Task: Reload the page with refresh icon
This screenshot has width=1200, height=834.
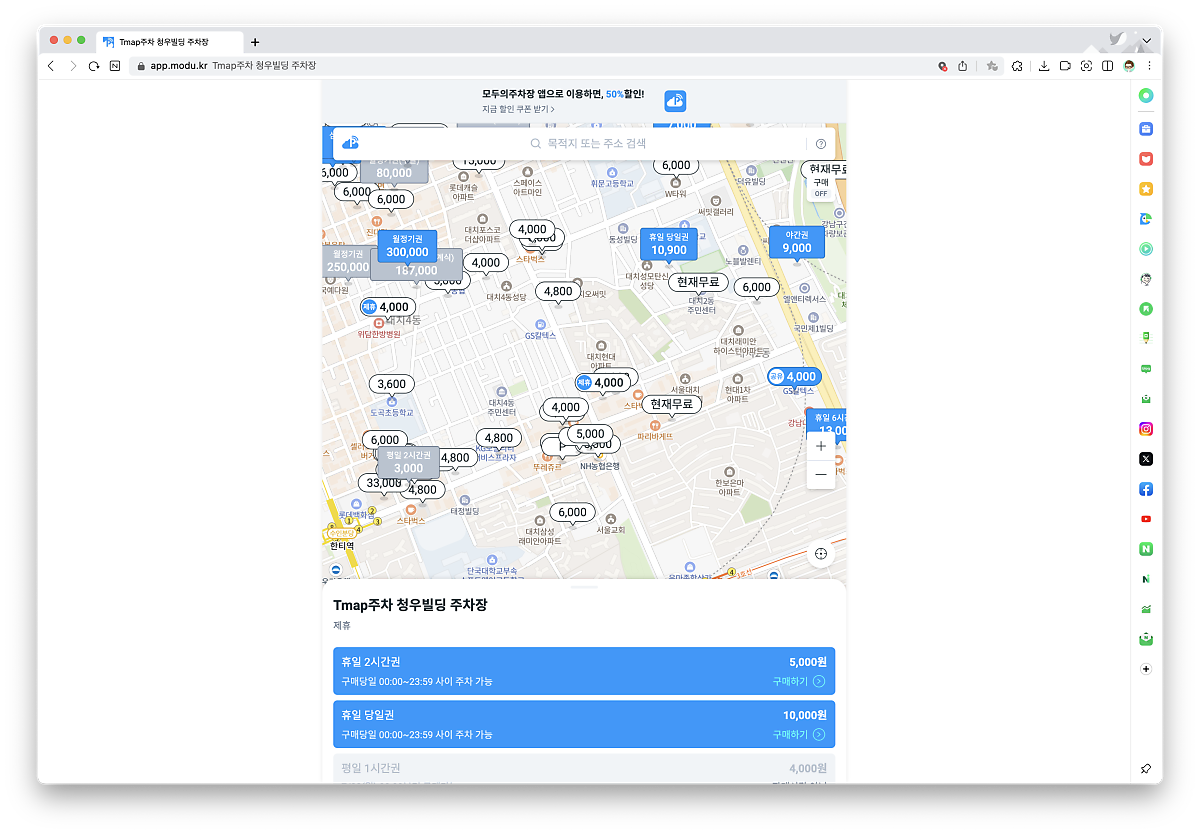Action: pyautogui.click(x=93, y=66)
